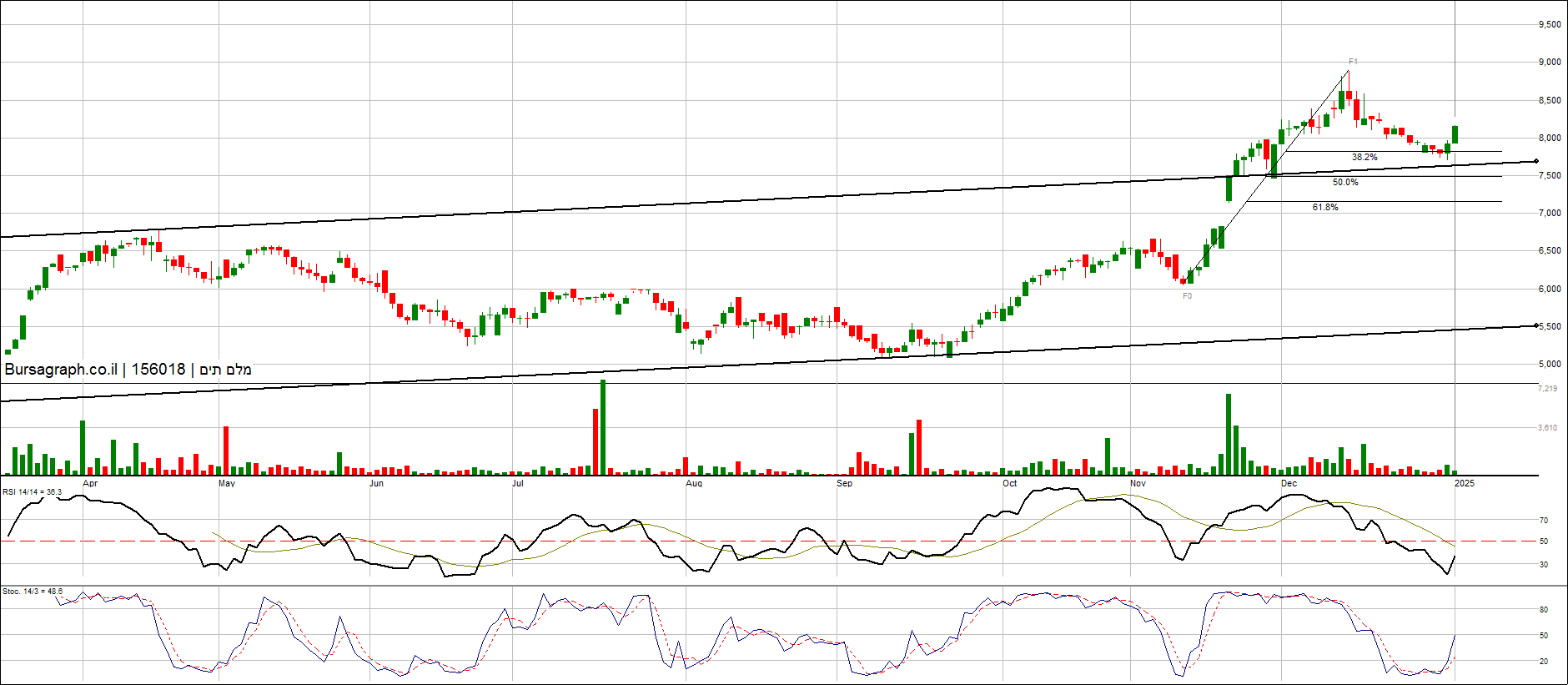The width and height of the screenshot is (1568, 685).
Task: Select the diamond handle on lower trend line
Action: (x=1535, y=325)
